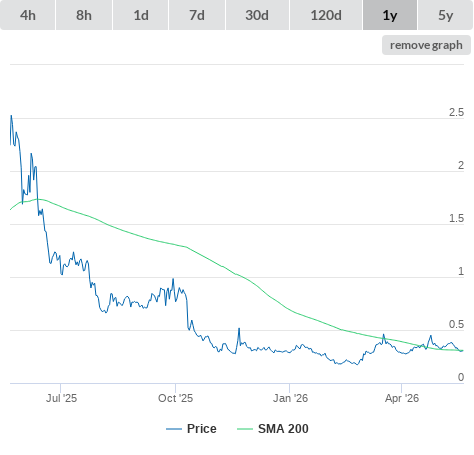Image resolution: width=474 pixels, height=455 pixels.
Task: Select the 120d range tab
Action: (326, 15)
